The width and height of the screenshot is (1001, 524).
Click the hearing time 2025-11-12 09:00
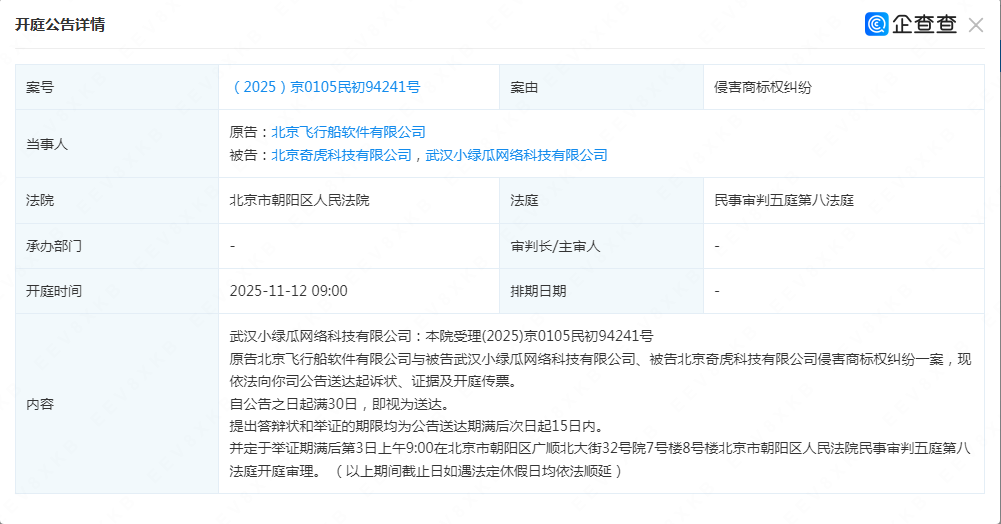pyautogui.click(x=288, y=291)
